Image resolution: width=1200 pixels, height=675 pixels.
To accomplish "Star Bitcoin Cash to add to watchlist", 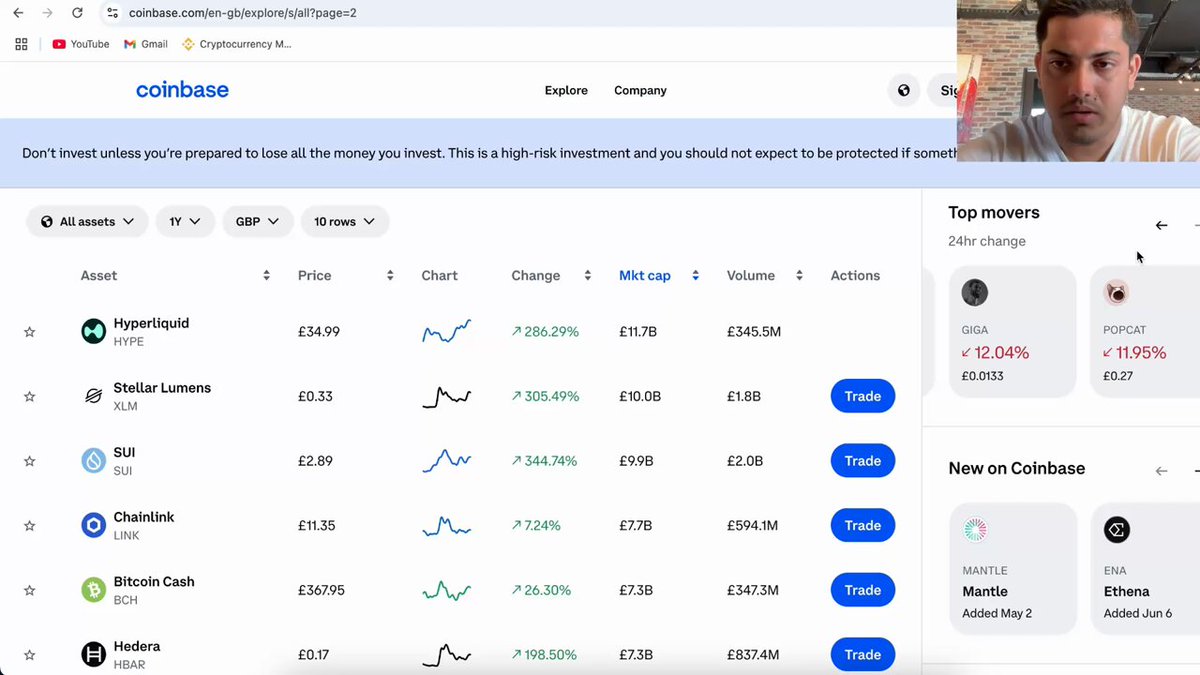I will click(x=29, y=590).
